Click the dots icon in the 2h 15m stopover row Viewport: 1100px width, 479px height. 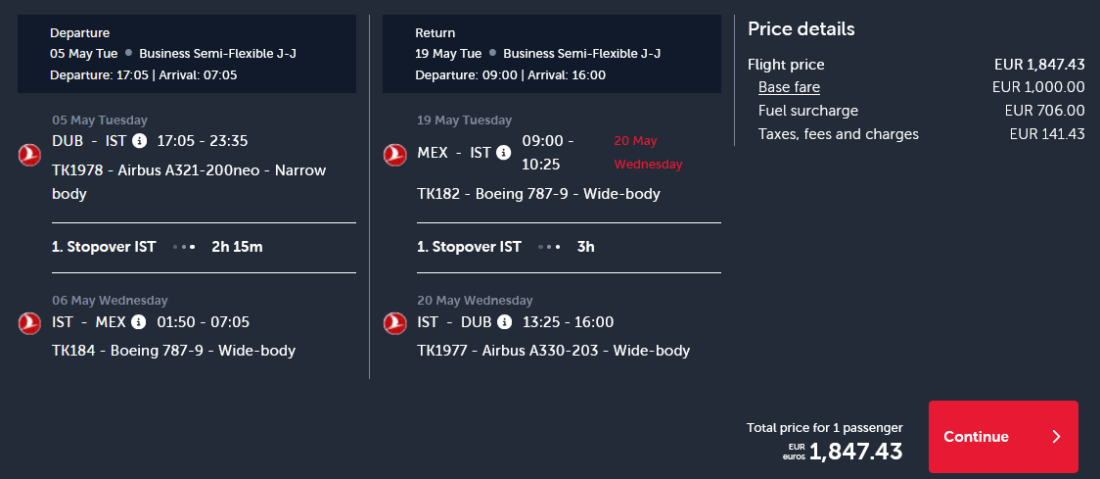click(x=184, y=246)
